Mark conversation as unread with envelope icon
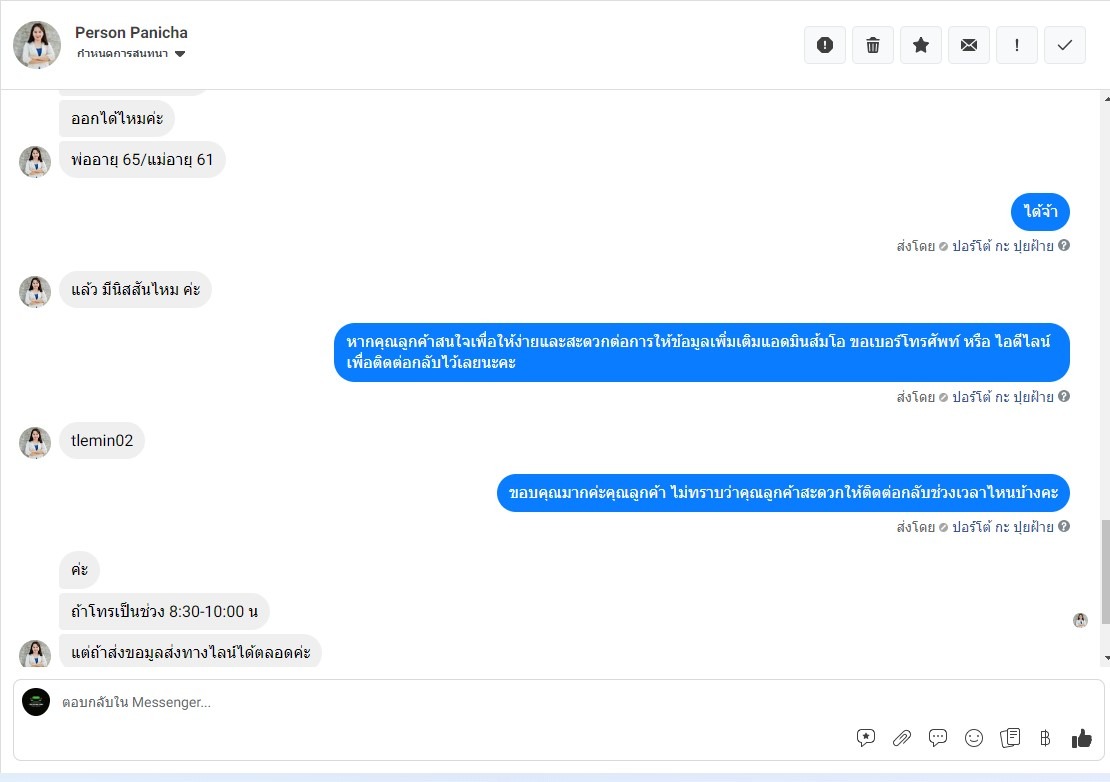 (x=969, y=45)
